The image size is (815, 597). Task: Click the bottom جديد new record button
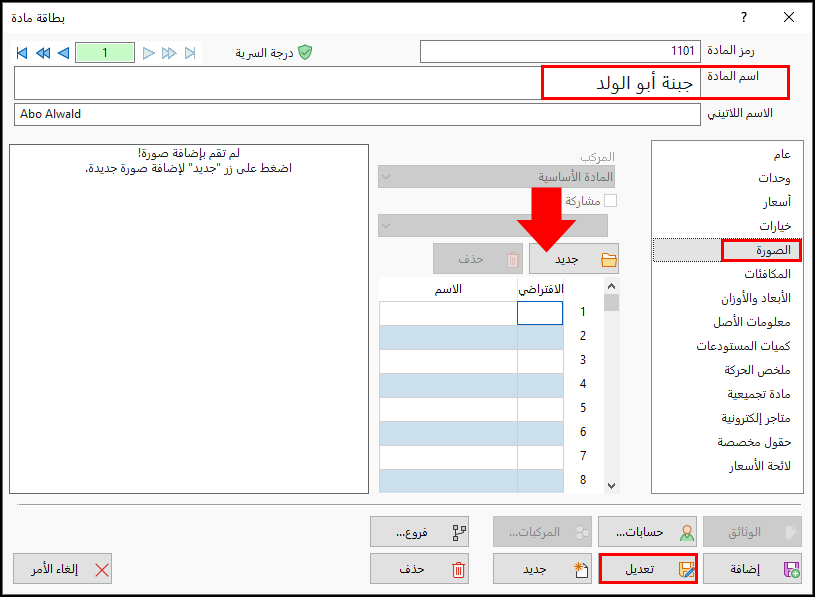point(542,569)
